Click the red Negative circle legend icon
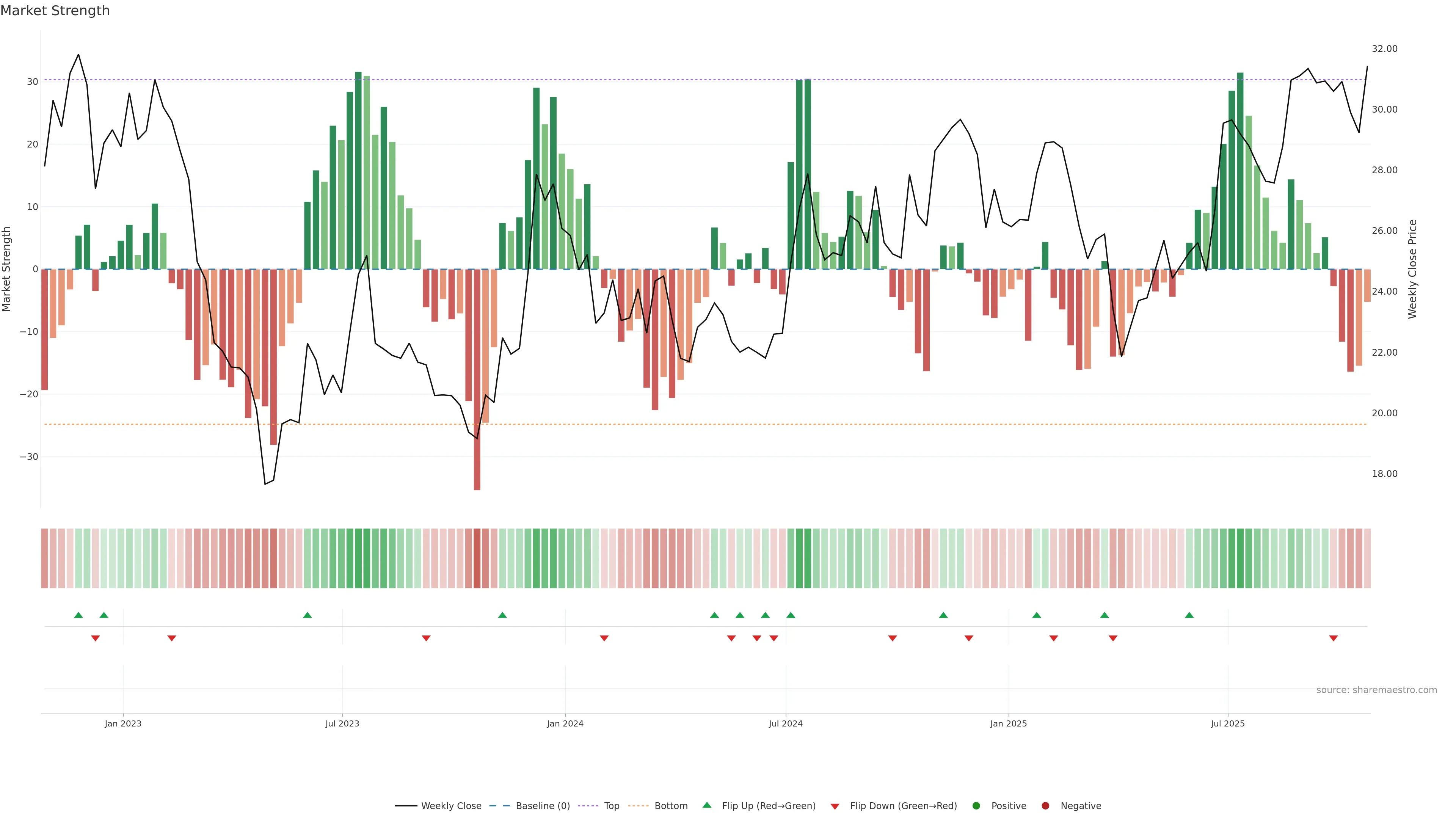Viewport: 1456px width, 819px height. [1045, 806]
